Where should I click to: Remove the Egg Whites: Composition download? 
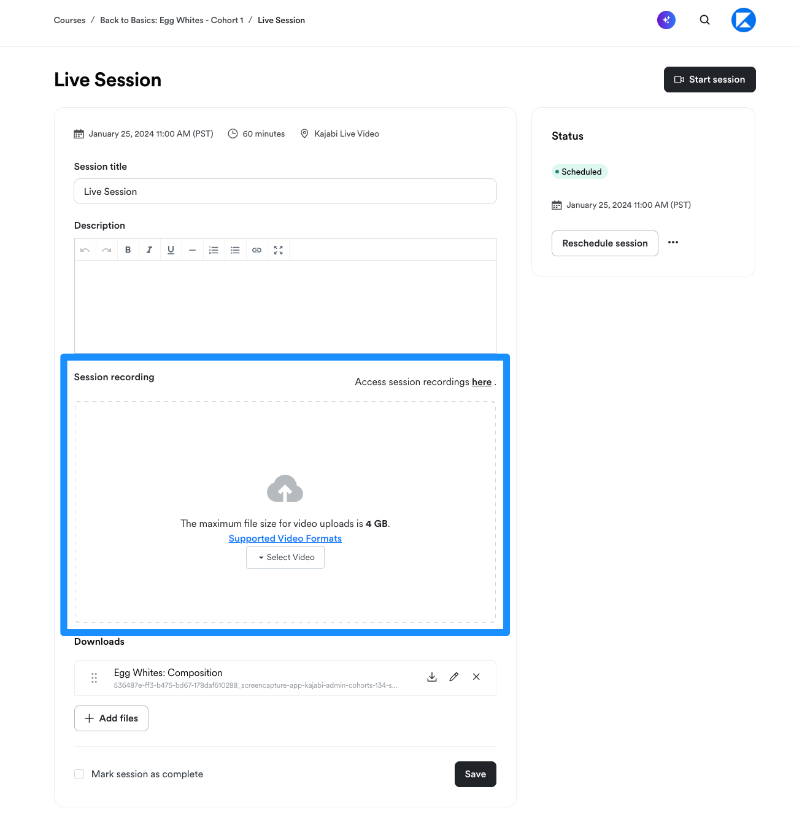[476, 677]
